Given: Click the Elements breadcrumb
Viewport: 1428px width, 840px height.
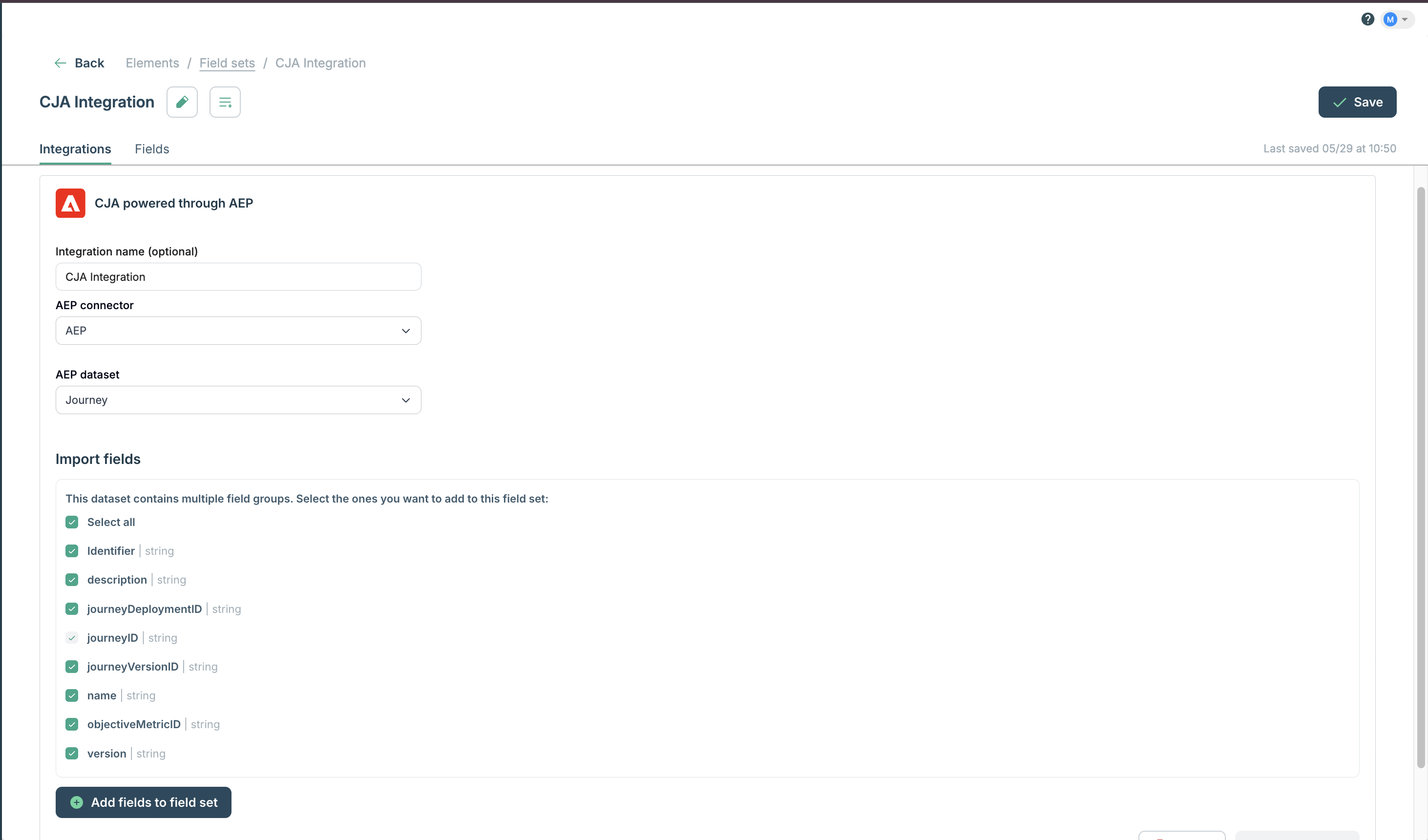Looking at the screenshot, I should [152, 63].
